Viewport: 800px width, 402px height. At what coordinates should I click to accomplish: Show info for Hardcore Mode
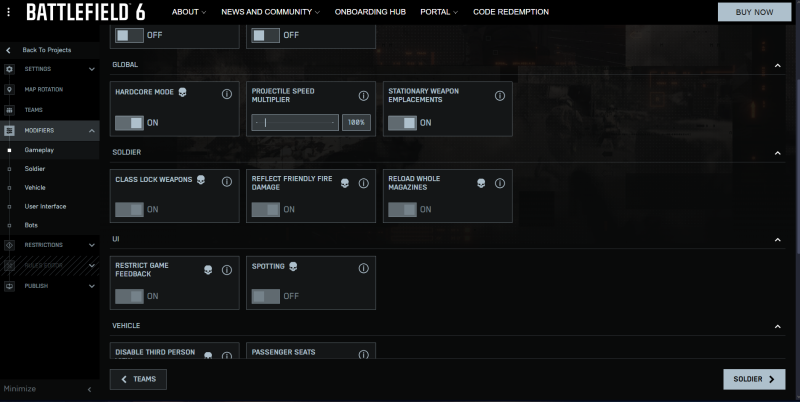pyautogui.click(x=227, y=94)
